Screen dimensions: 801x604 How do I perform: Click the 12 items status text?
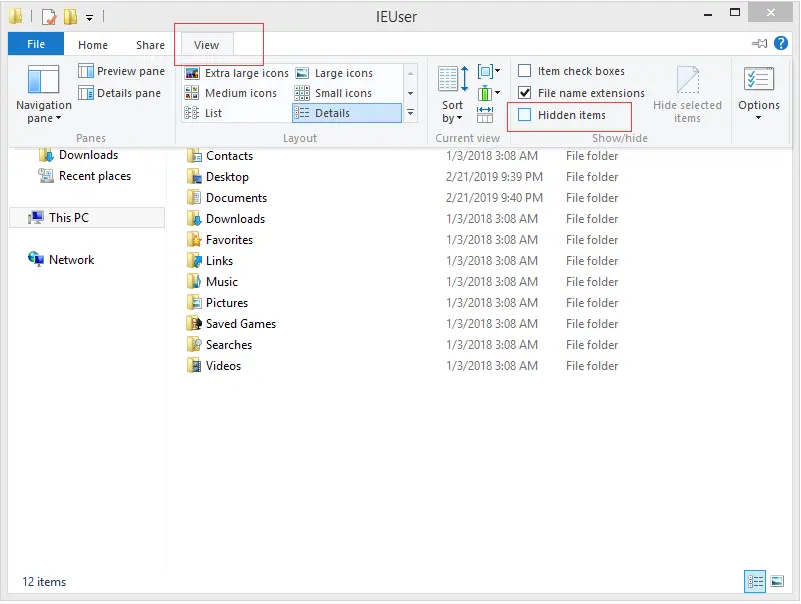(x=44, y=582)
